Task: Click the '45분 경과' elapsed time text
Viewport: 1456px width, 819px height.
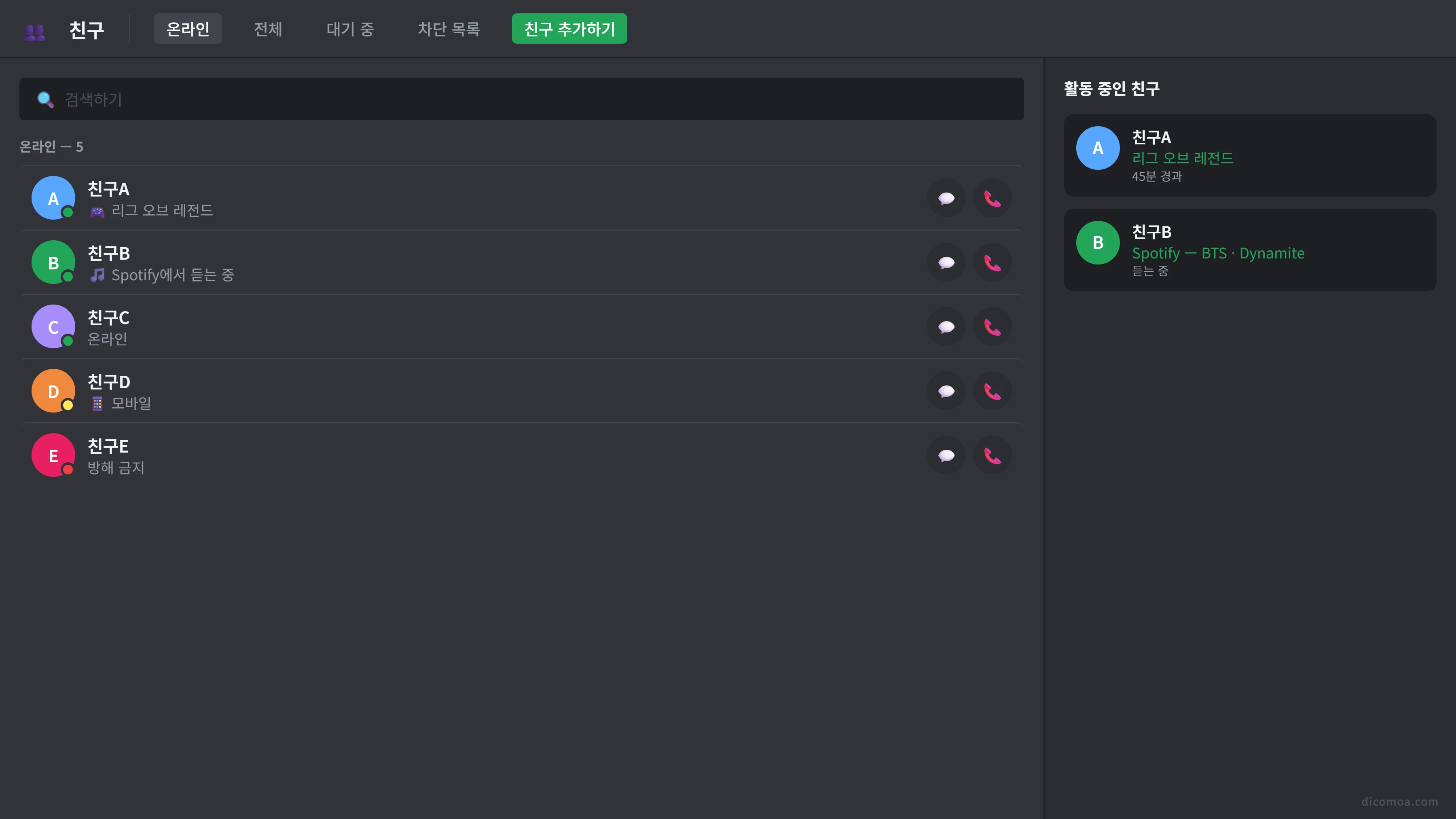Action: [x=1156, y=176]
